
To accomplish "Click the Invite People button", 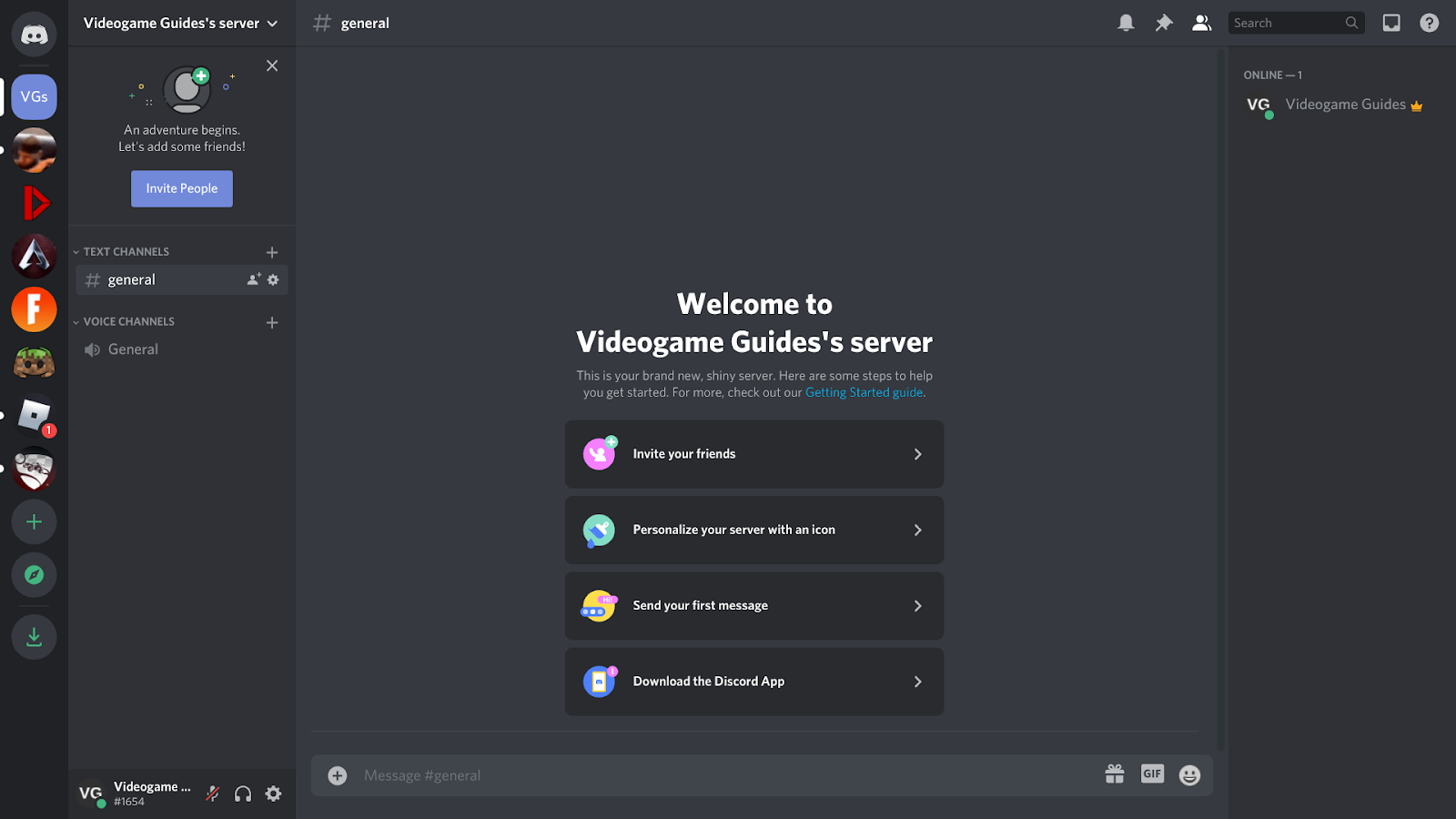I will (182, 188).
